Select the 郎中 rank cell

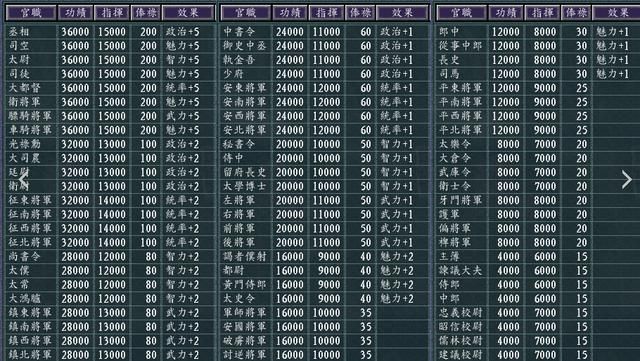point(449,32)
